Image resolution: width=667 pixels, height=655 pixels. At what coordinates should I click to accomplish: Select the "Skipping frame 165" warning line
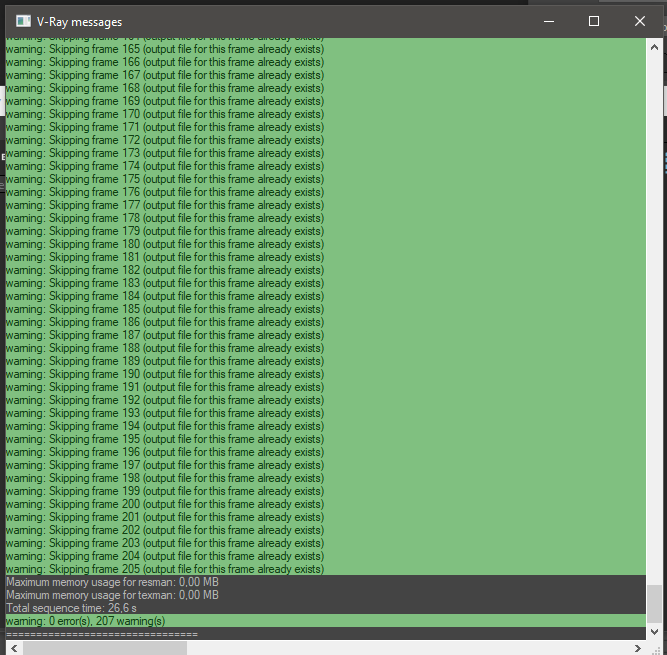[x=164, y=62]
